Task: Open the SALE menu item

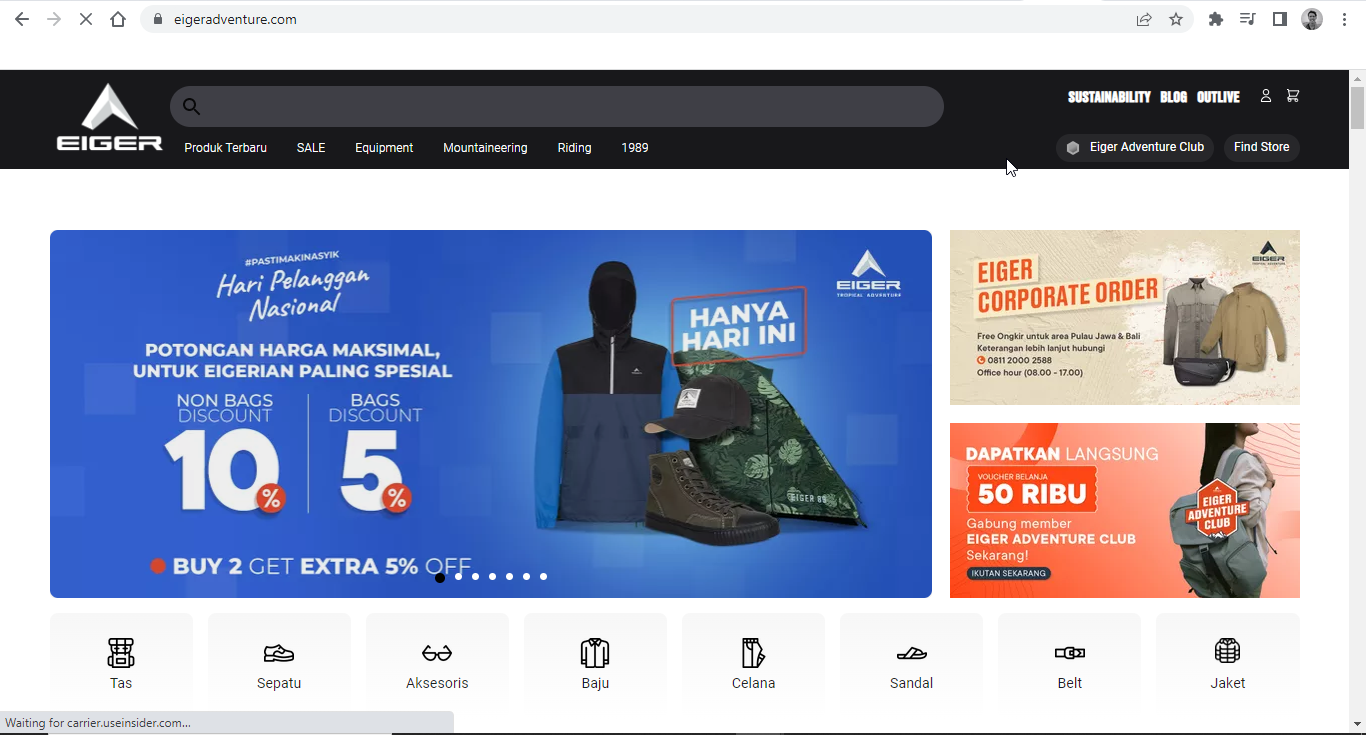Action: 311,148
